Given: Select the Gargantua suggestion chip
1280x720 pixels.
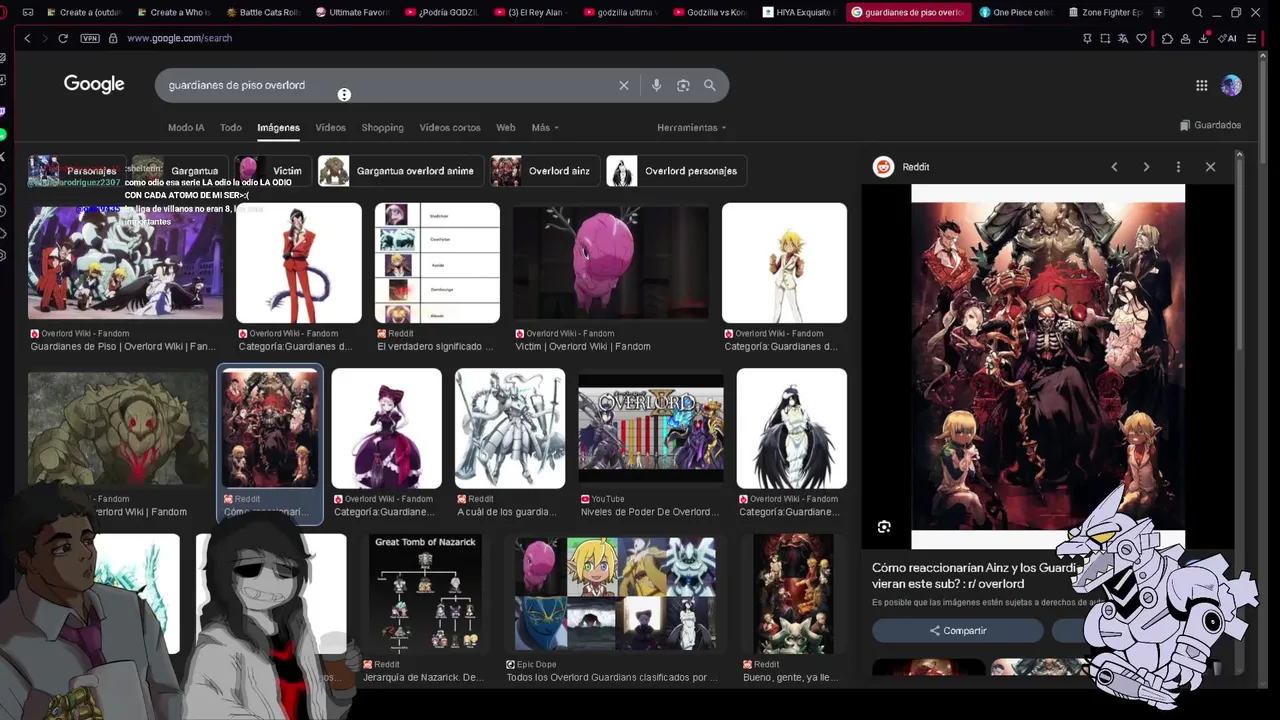Looking at the screenshot, I should click(179, 171).
